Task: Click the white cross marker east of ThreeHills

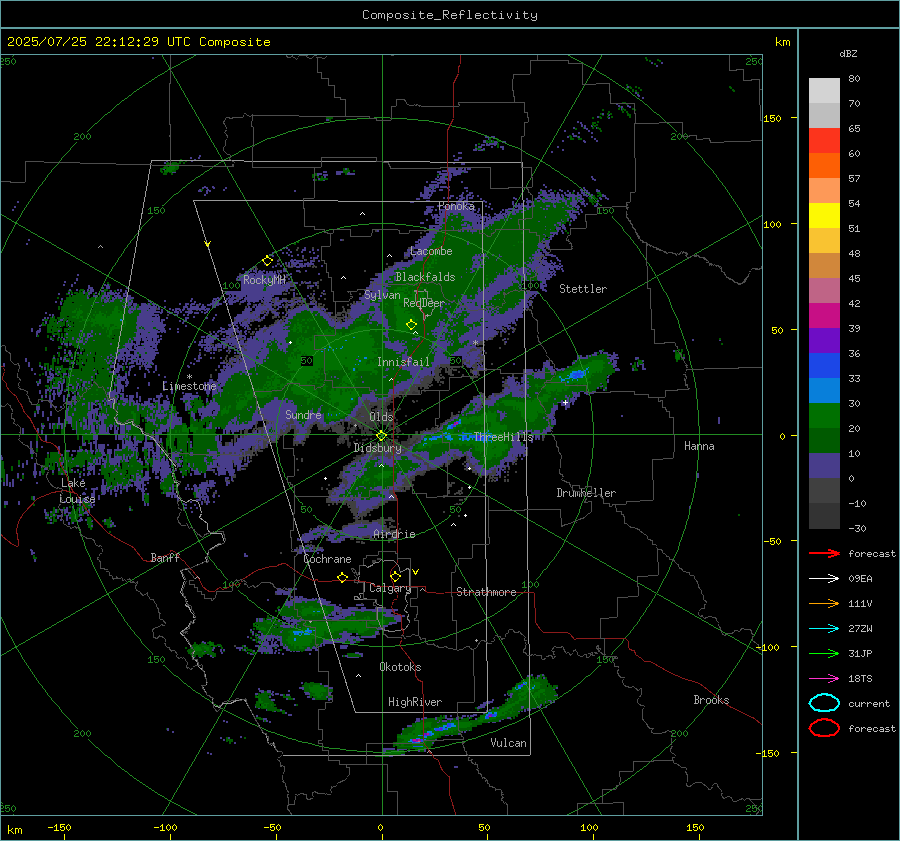Action: 565,402
